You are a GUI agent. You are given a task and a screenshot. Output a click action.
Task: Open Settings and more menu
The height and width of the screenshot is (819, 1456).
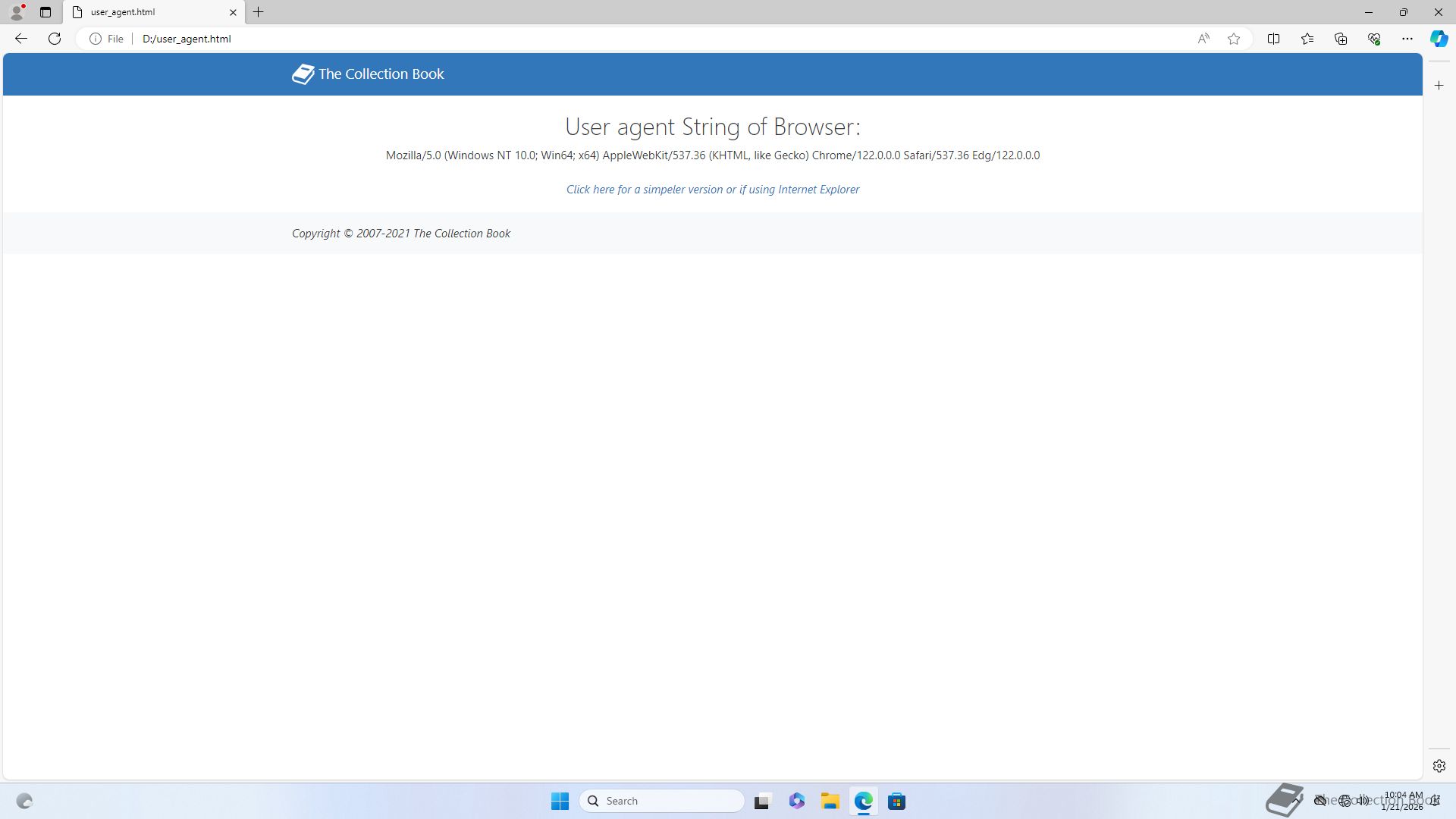click(1407, 39)
